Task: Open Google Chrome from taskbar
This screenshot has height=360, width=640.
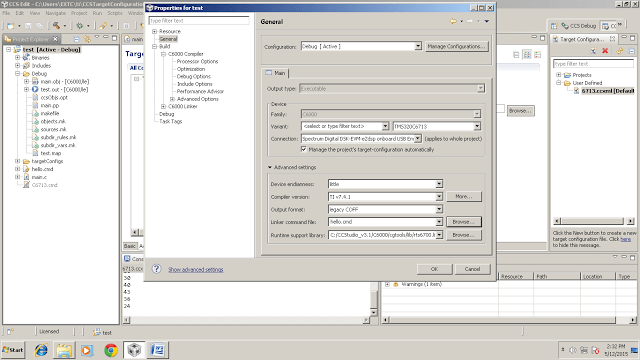Action: (x=110, y=350)
